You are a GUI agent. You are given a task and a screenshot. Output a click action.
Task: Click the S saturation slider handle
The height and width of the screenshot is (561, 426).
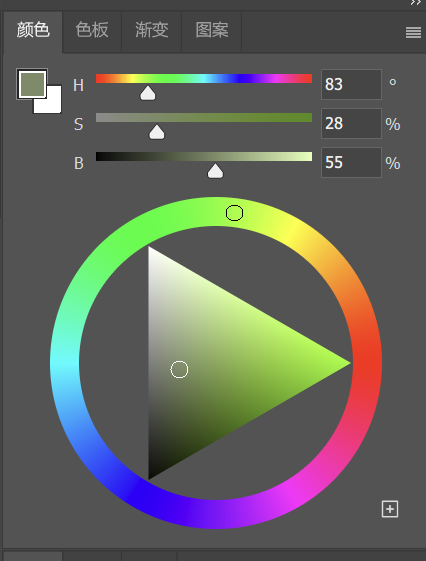tap(157, 132)
